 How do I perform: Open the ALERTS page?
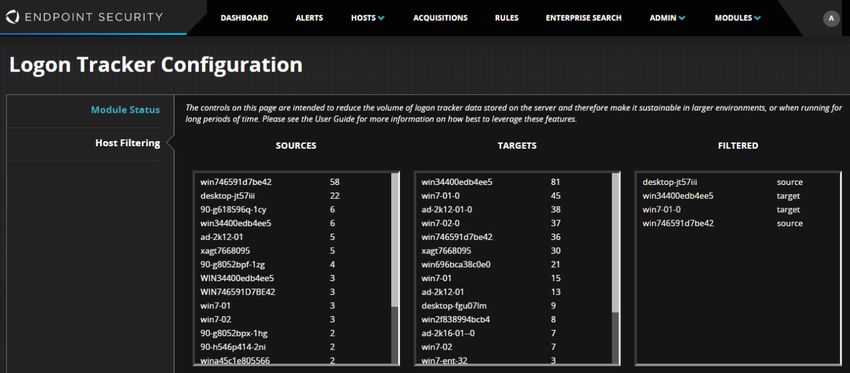coord(309,18)
